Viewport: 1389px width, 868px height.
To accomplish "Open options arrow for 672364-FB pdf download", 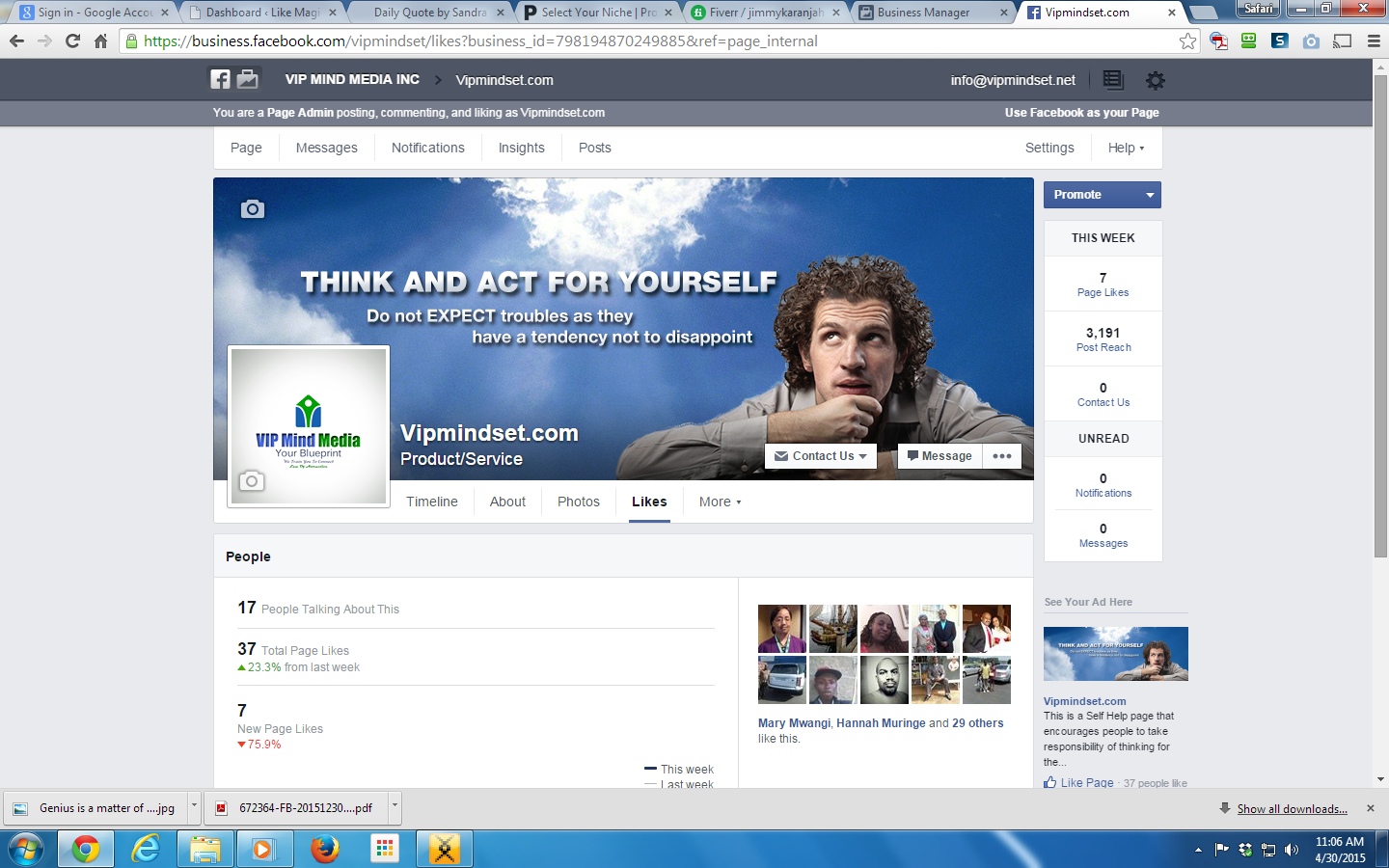I will (394, 806).
